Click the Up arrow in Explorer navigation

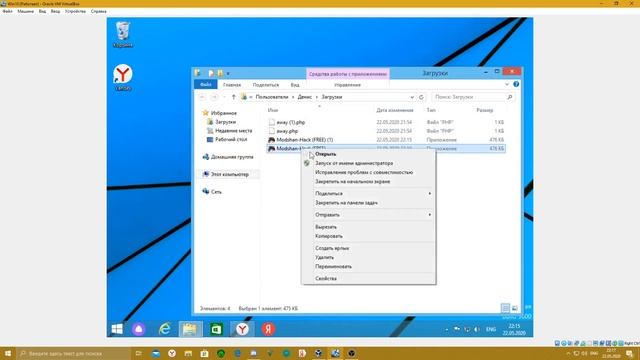coord(233,97)
